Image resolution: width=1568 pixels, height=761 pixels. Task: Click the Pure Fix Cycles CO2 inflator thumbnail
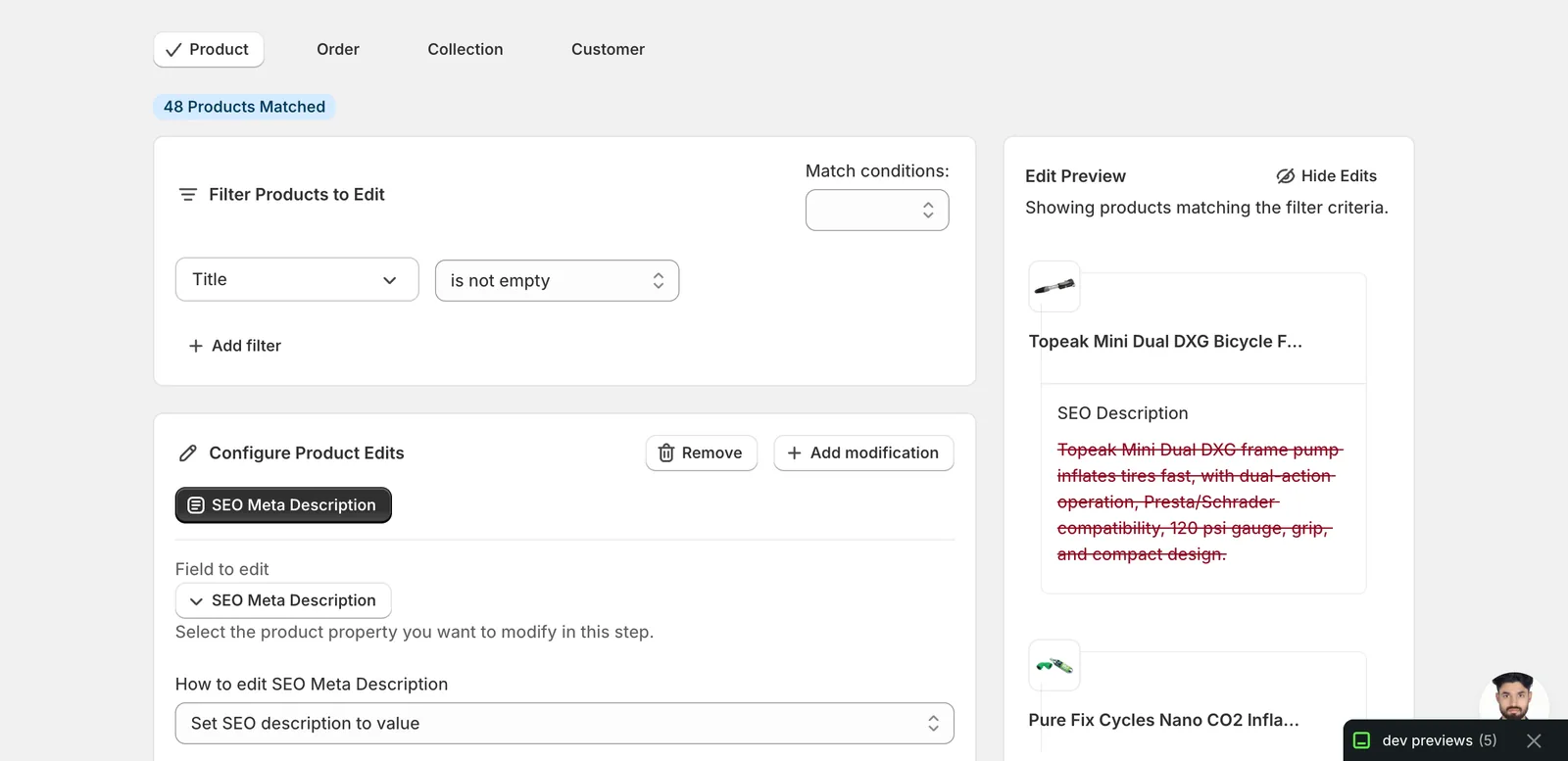pyautogui.click(x=1054, y=666)
